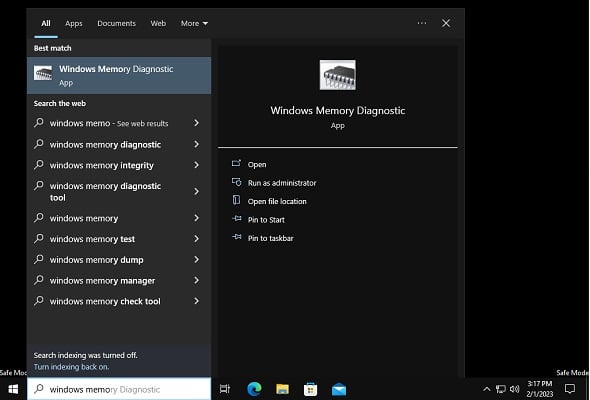Turn indexing back on link

(x=71, y=367)
